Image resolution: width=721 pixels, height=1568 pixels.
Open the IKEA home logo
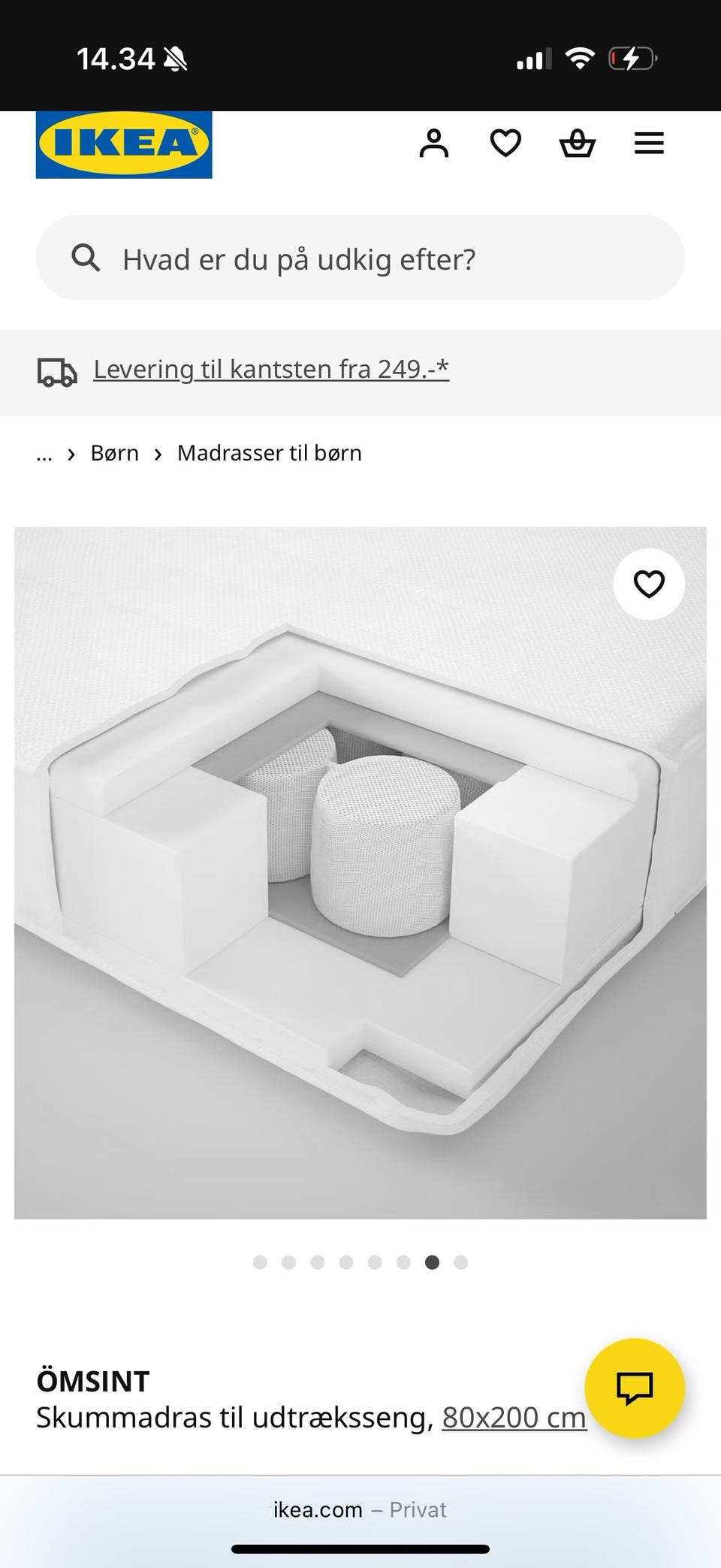point(124,144)
